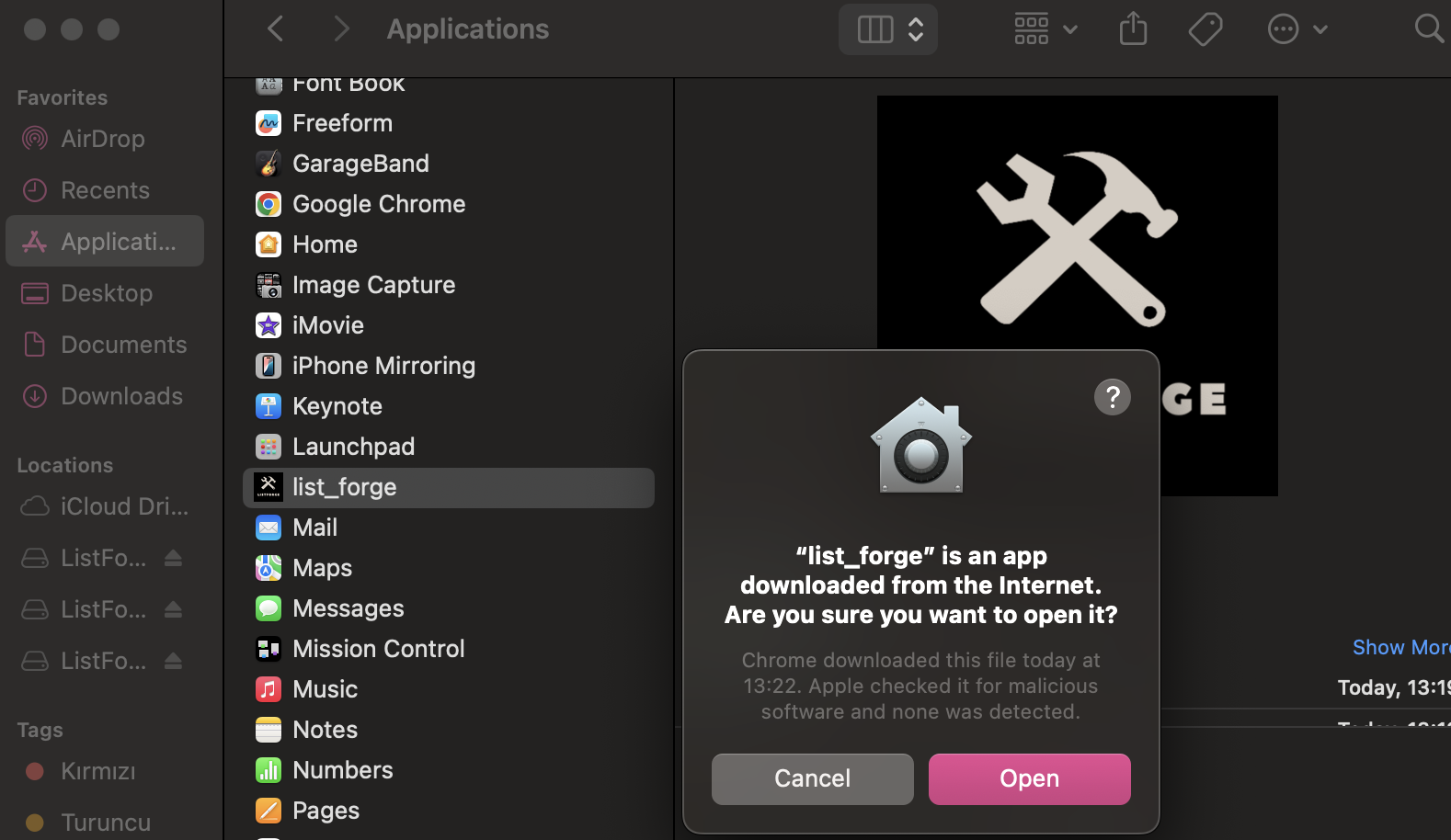Image resolution: width=1451 pixels, height=840 pixels.
Task: Click the Open button in dialog
Action: pos(1029,778)
